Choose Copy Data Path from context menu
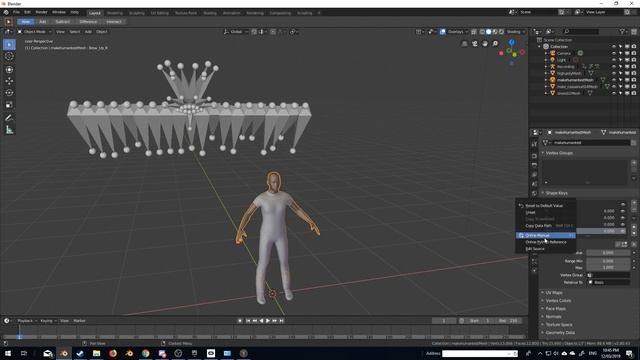 (x=546, y=225)
